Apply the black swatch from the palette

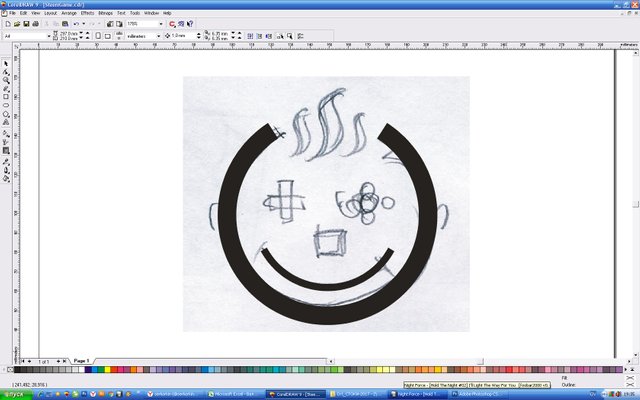pyautogui.click(x=17, y=370)
